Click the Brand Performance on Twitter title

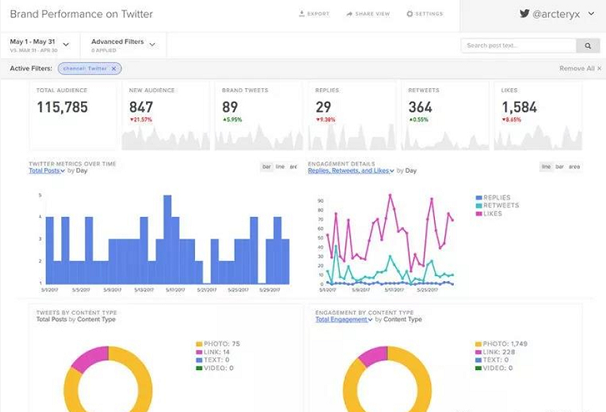pos(81,14)
